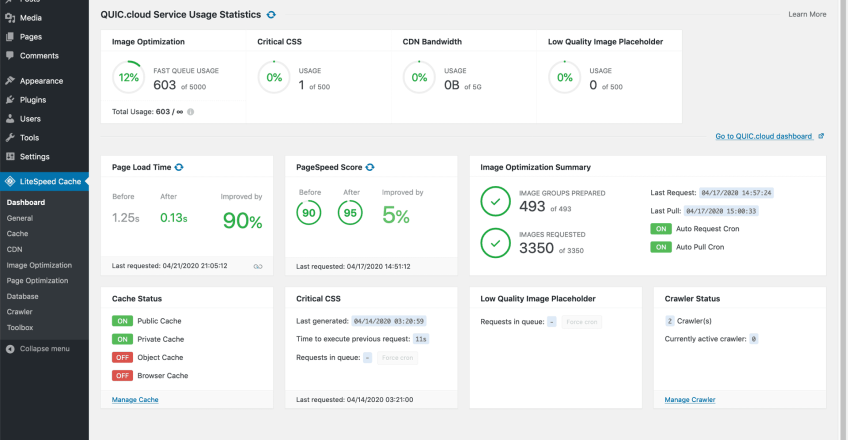
Task: Click the Appearance brush icon
Action: [x=10, y=81]
